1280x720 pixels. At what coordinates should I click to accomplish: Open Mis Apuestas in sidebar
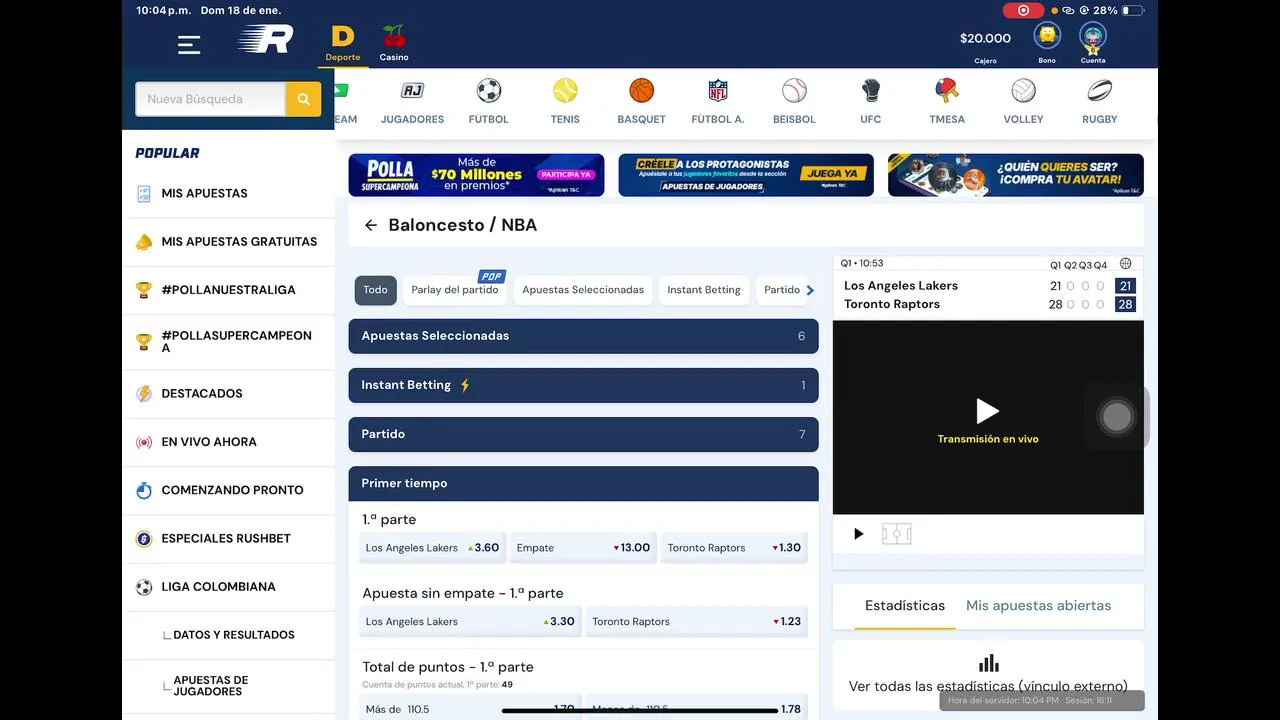click(x=228, y=194)
